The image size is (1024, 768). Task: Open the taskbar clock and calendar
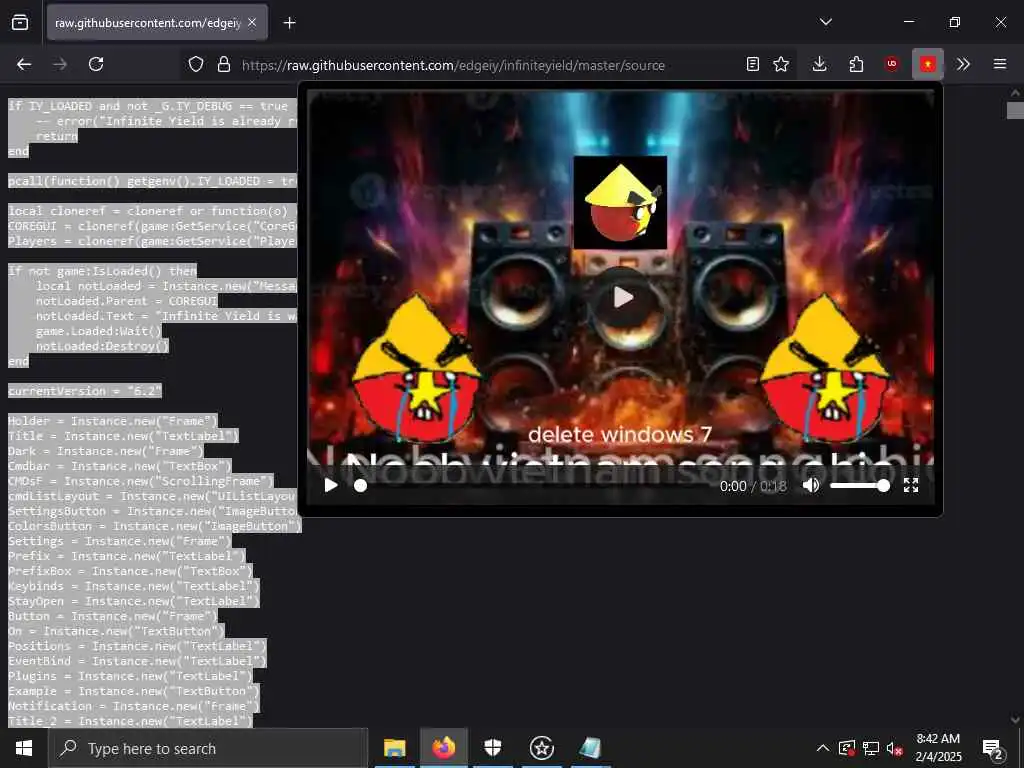(x=938, y=748)
